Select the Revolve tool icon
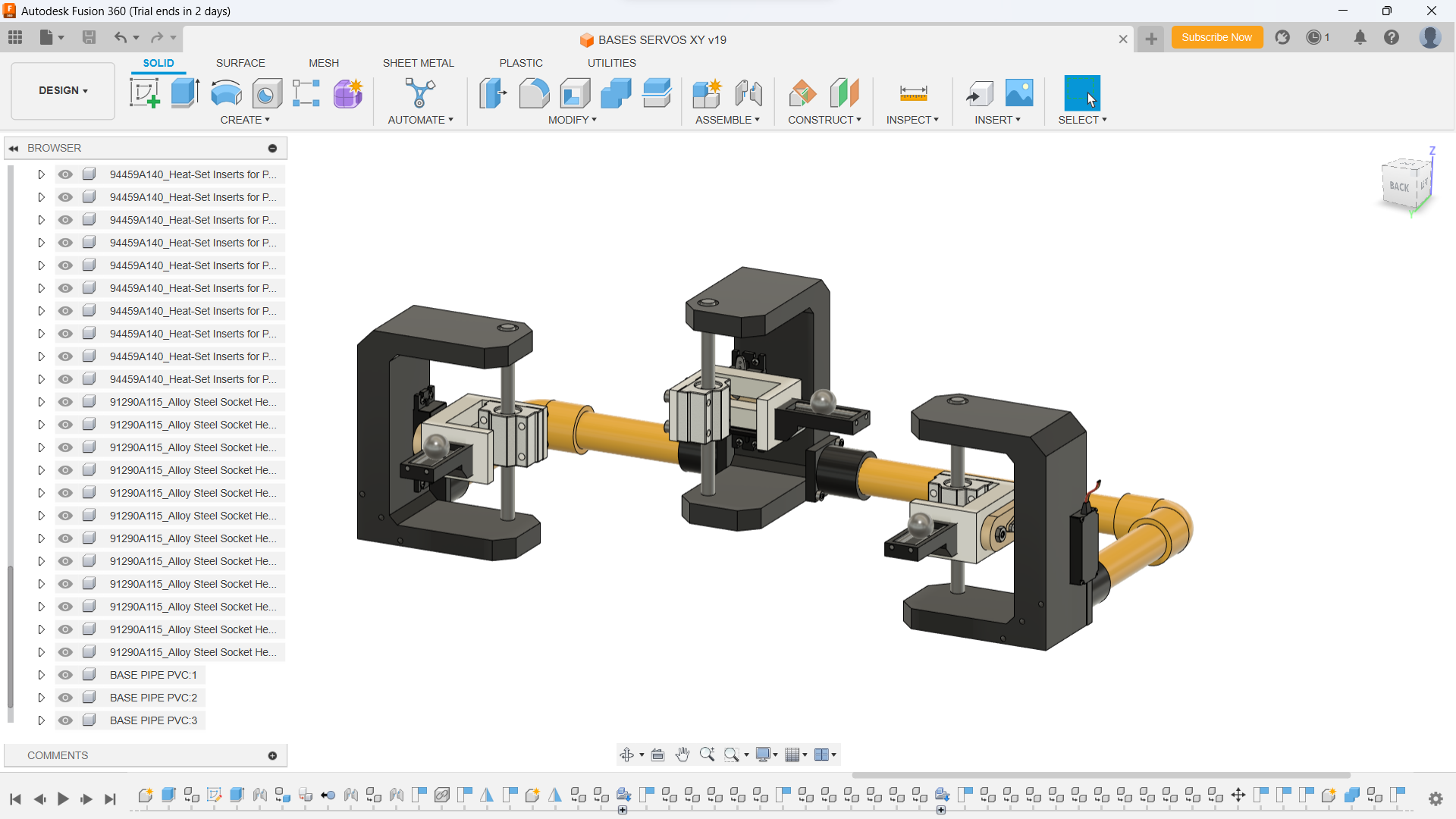The width and height of the screenshot is (1456, 819). tap(226, 93)
